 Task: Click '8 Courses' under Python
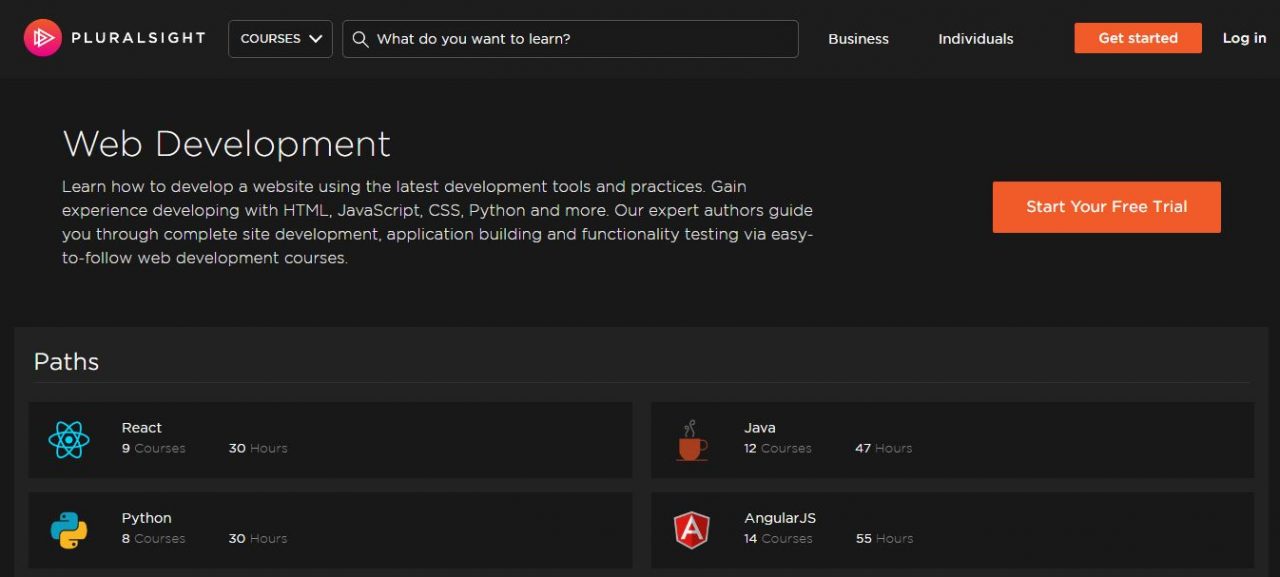point(154,538)
